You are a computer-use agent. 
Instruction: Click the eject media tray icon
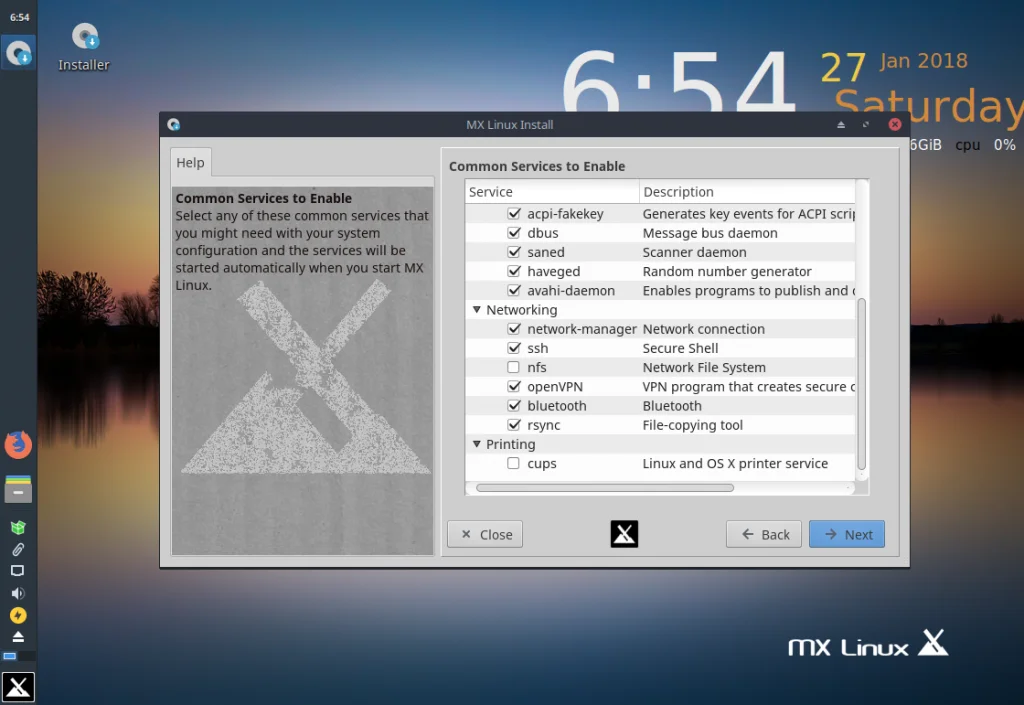click(18, 636)
